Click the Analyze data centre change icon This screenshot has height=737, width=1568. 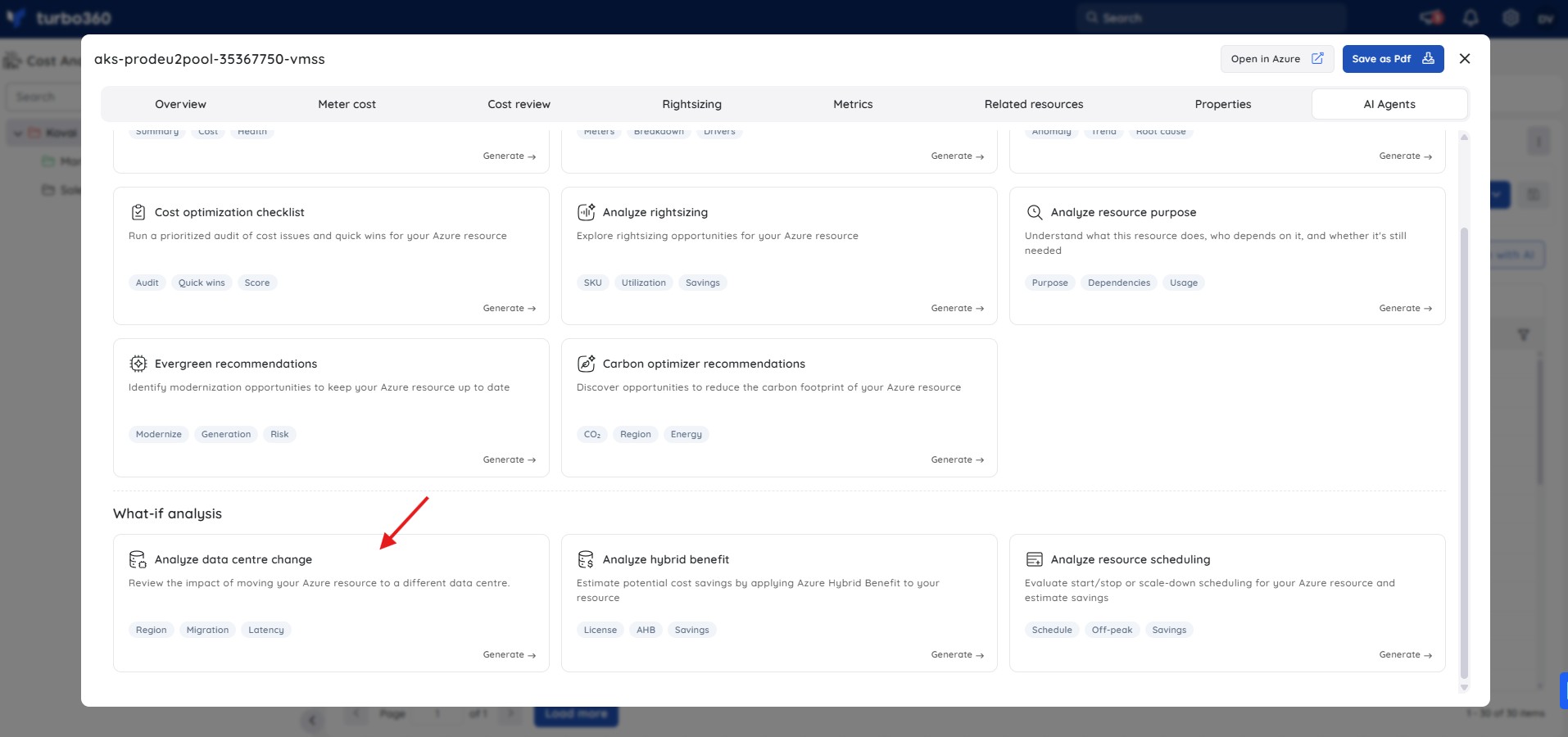click(x=138, y=559)
